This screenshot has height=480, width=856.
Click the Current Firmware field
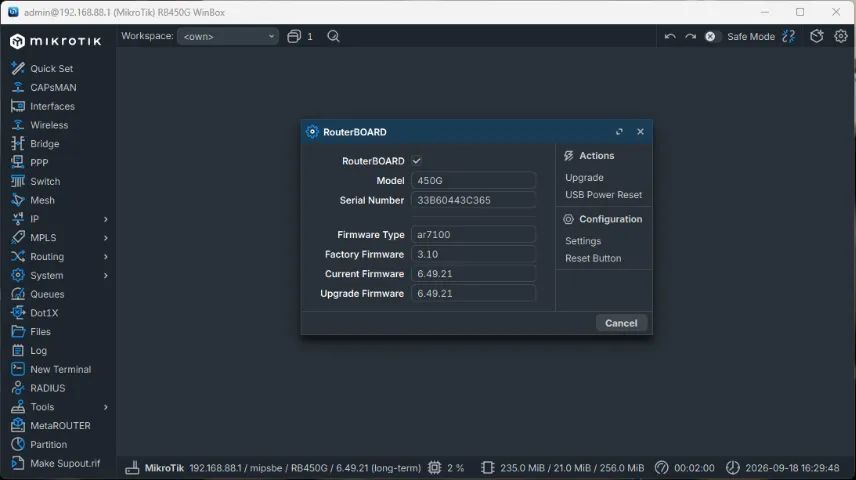point(473,274)
